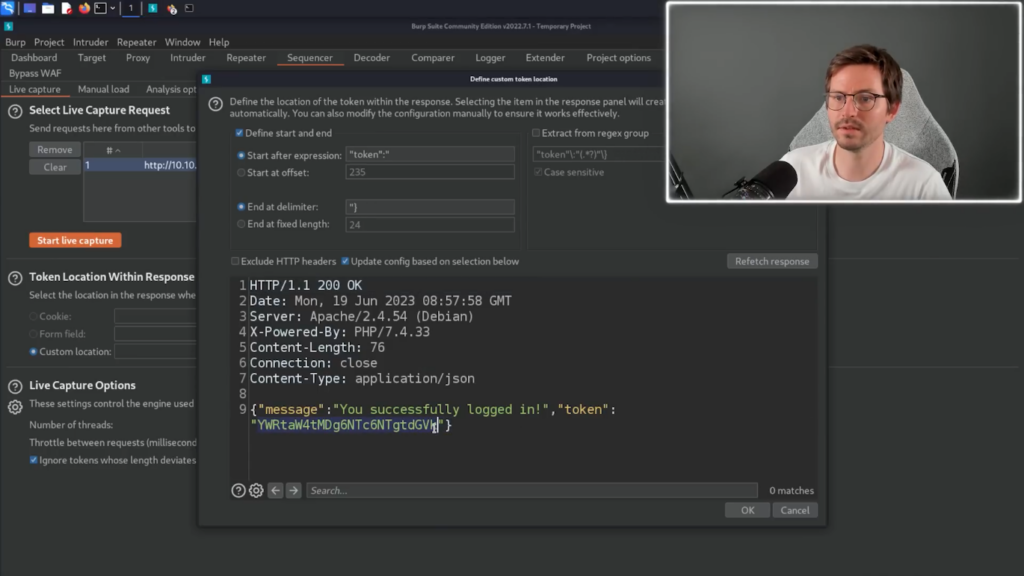Open the Project menu
1024x576 pixels.
point(49,42)
